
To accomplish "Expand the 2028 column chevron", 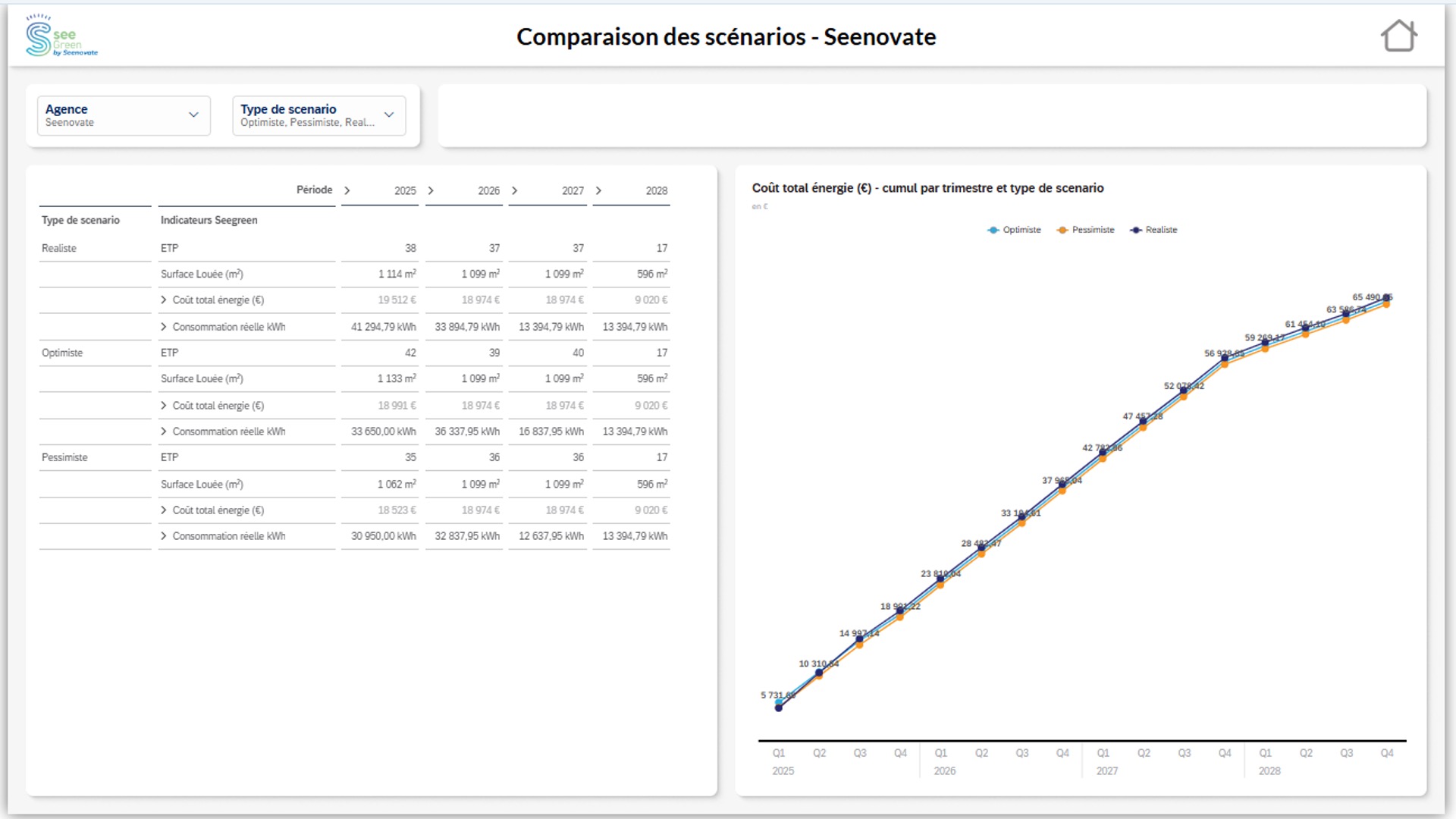I will 598,190.
